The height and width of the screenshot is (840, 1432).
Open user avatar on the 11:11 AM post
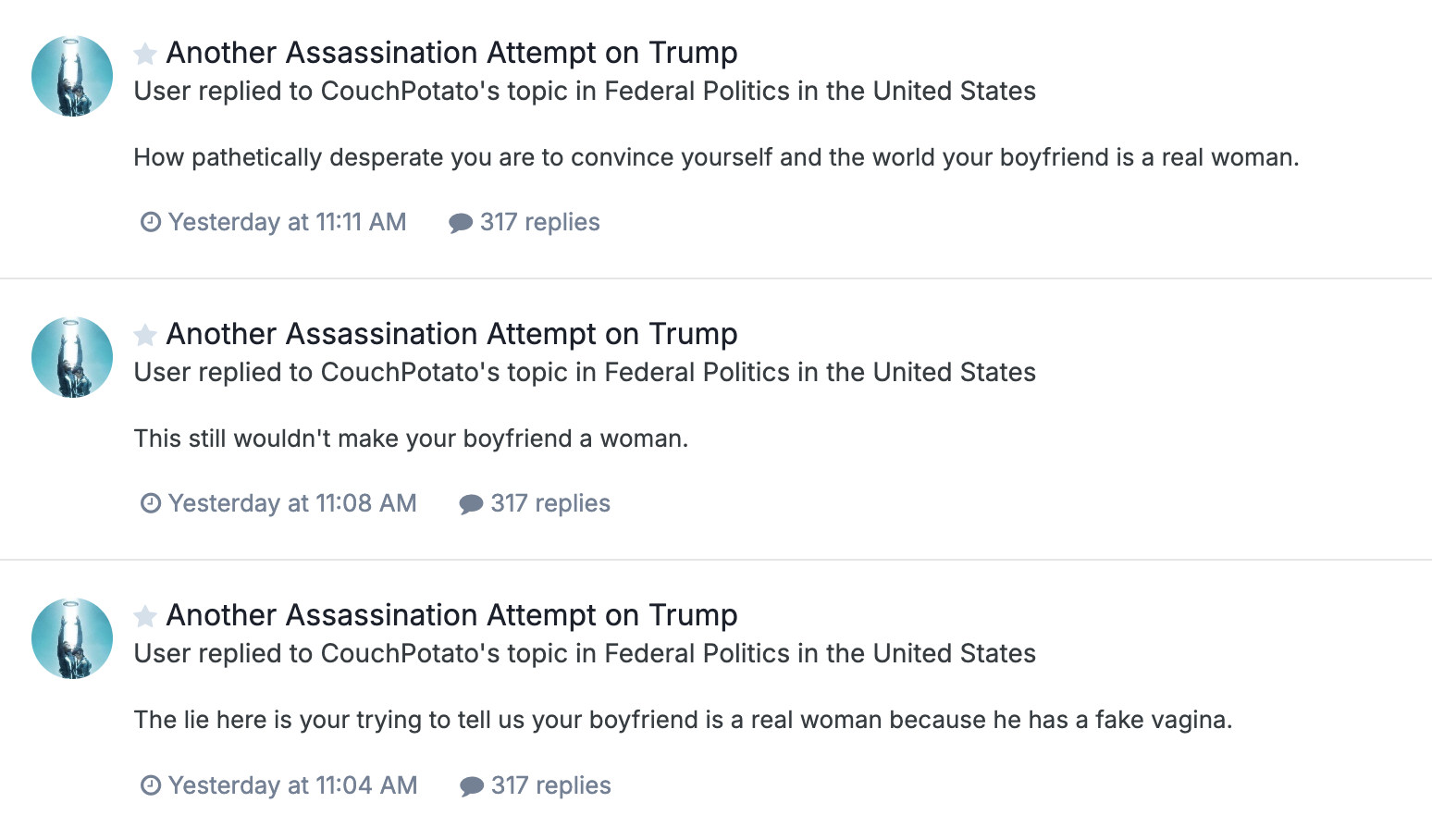pos(72,76)
